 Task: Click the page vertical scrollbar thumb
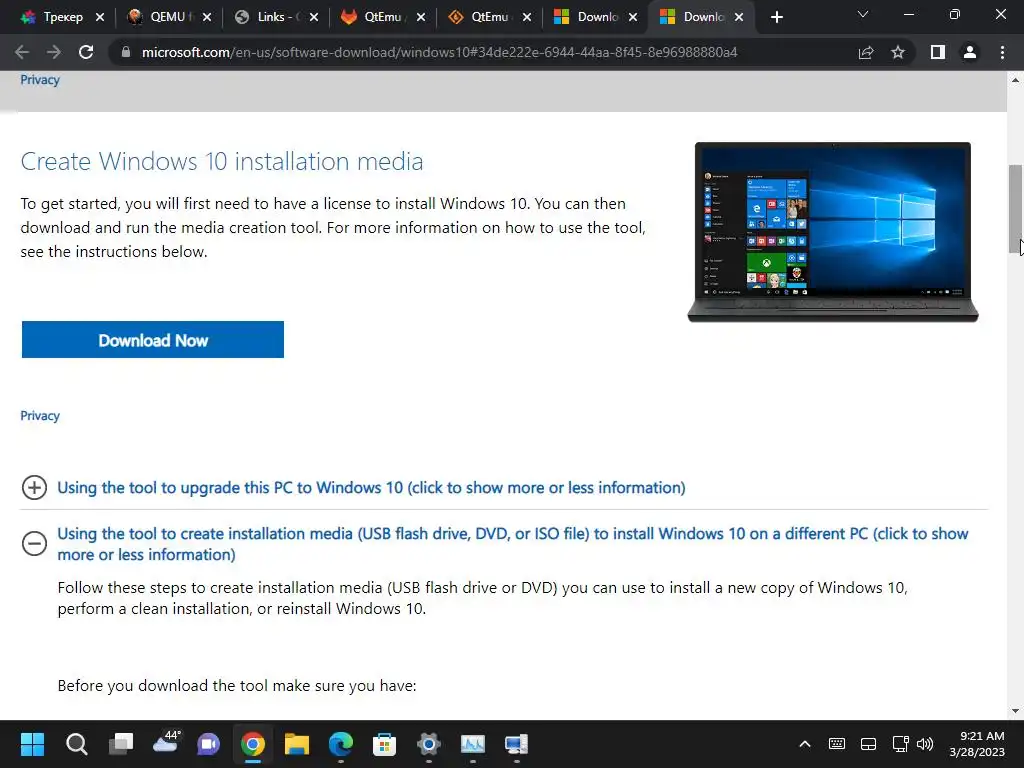coord(1015,210)
